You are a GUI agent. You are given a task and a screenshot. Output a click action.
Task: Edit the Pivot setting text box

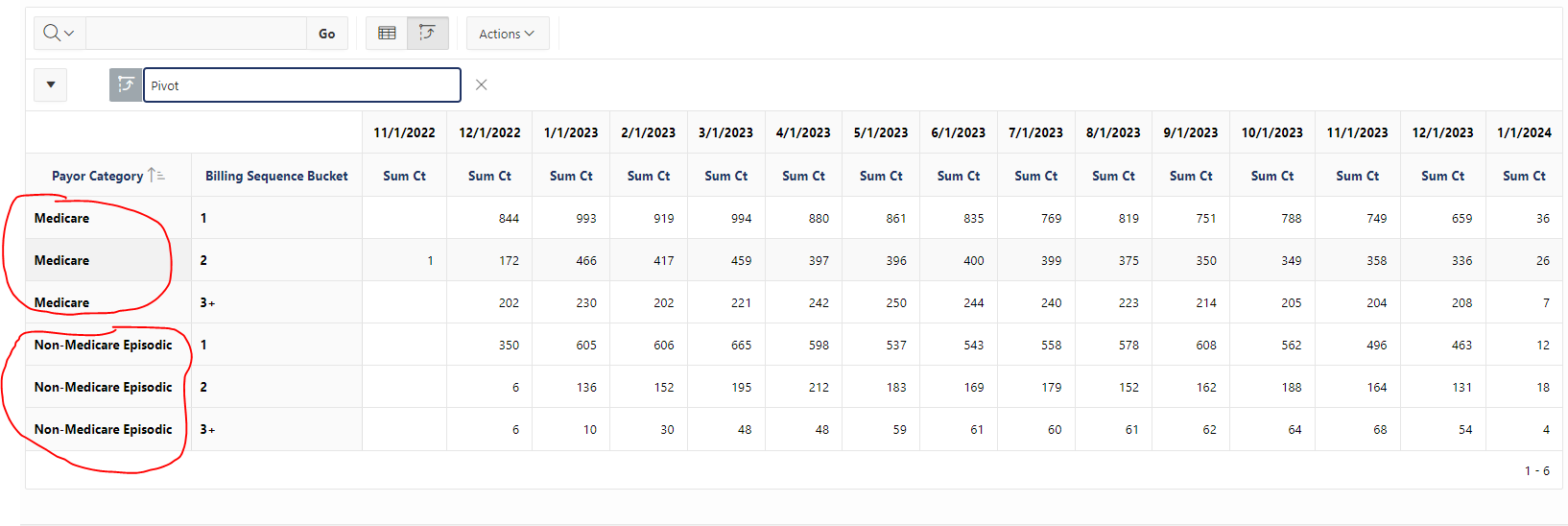[302, 85]
